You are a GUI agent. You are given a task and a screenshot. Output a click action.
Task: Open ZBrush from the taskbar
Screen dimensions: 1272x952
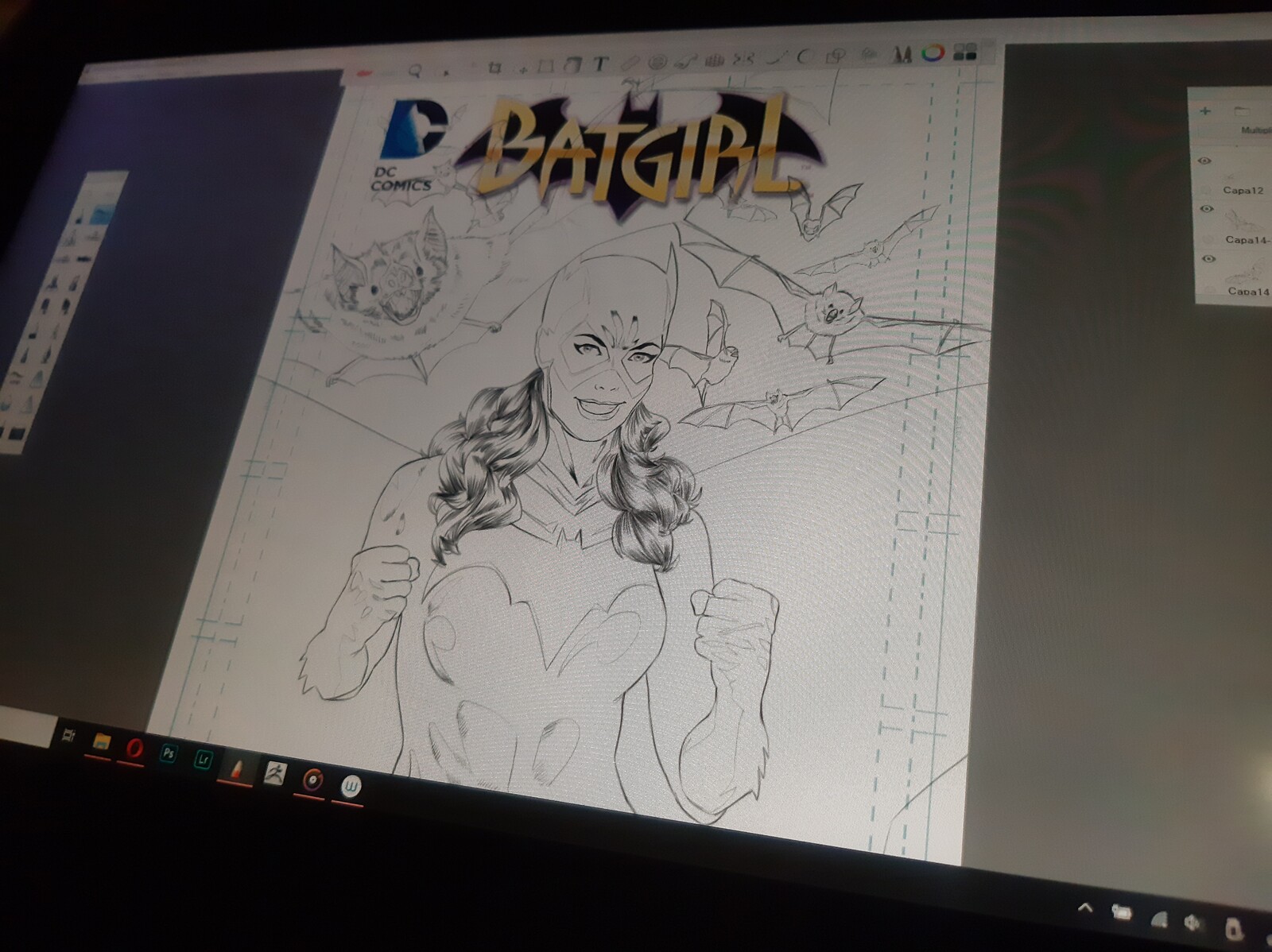275,773
